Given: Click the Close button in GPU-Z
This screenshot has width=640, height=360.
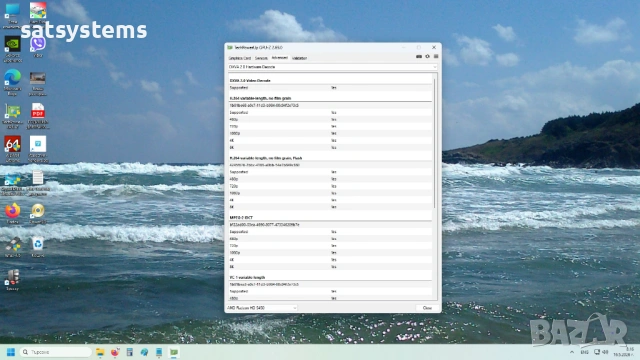Looking at the screenshot, I should click(x=427, y=308).
